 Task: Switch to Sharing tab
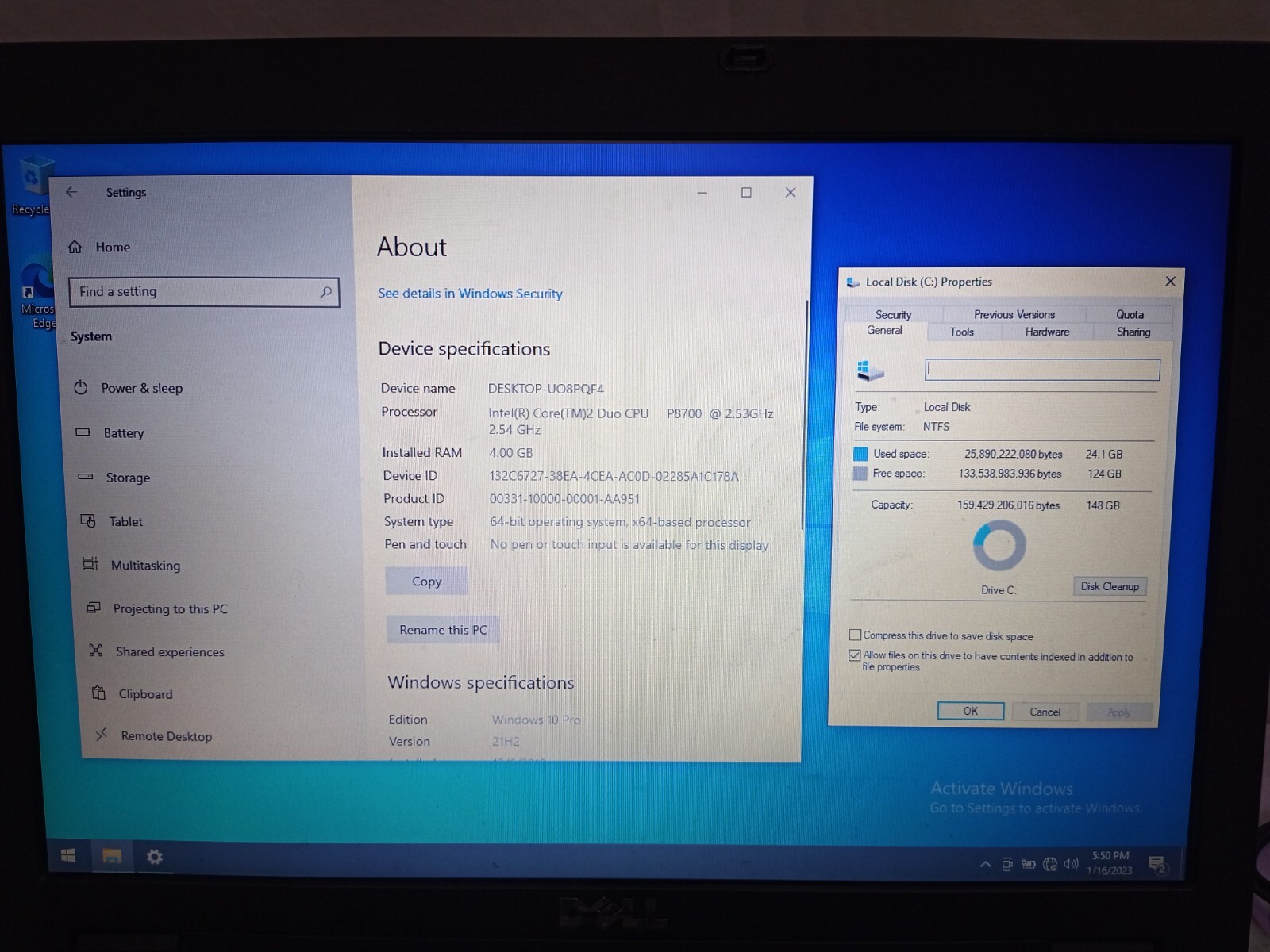[x=1133, y=332]
